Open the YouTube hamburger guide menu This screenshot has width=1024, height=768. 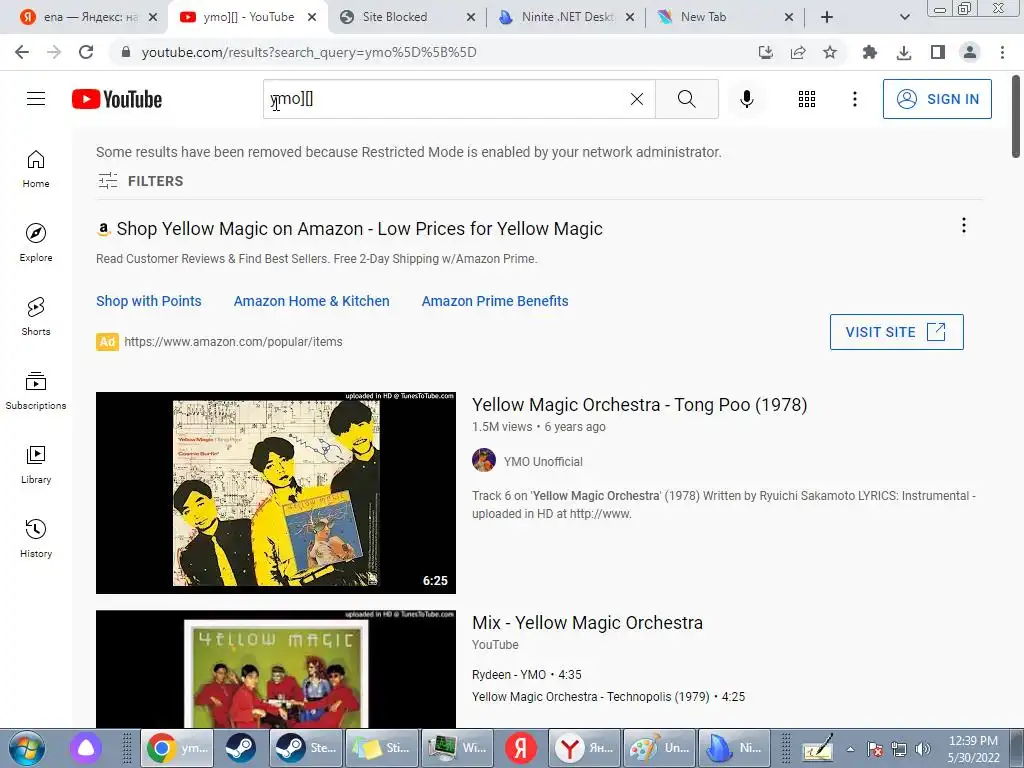[36, 99]
